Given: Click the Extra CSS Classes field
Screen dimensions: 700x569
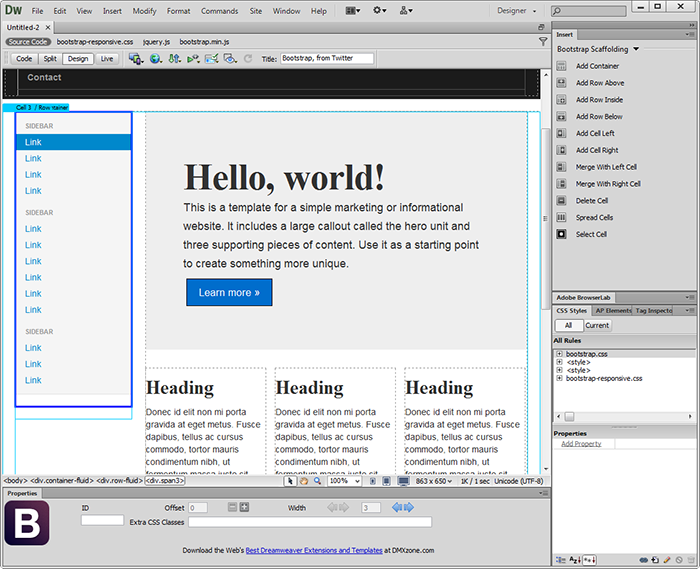Looking at the screenshot, I should pos(310,522).
